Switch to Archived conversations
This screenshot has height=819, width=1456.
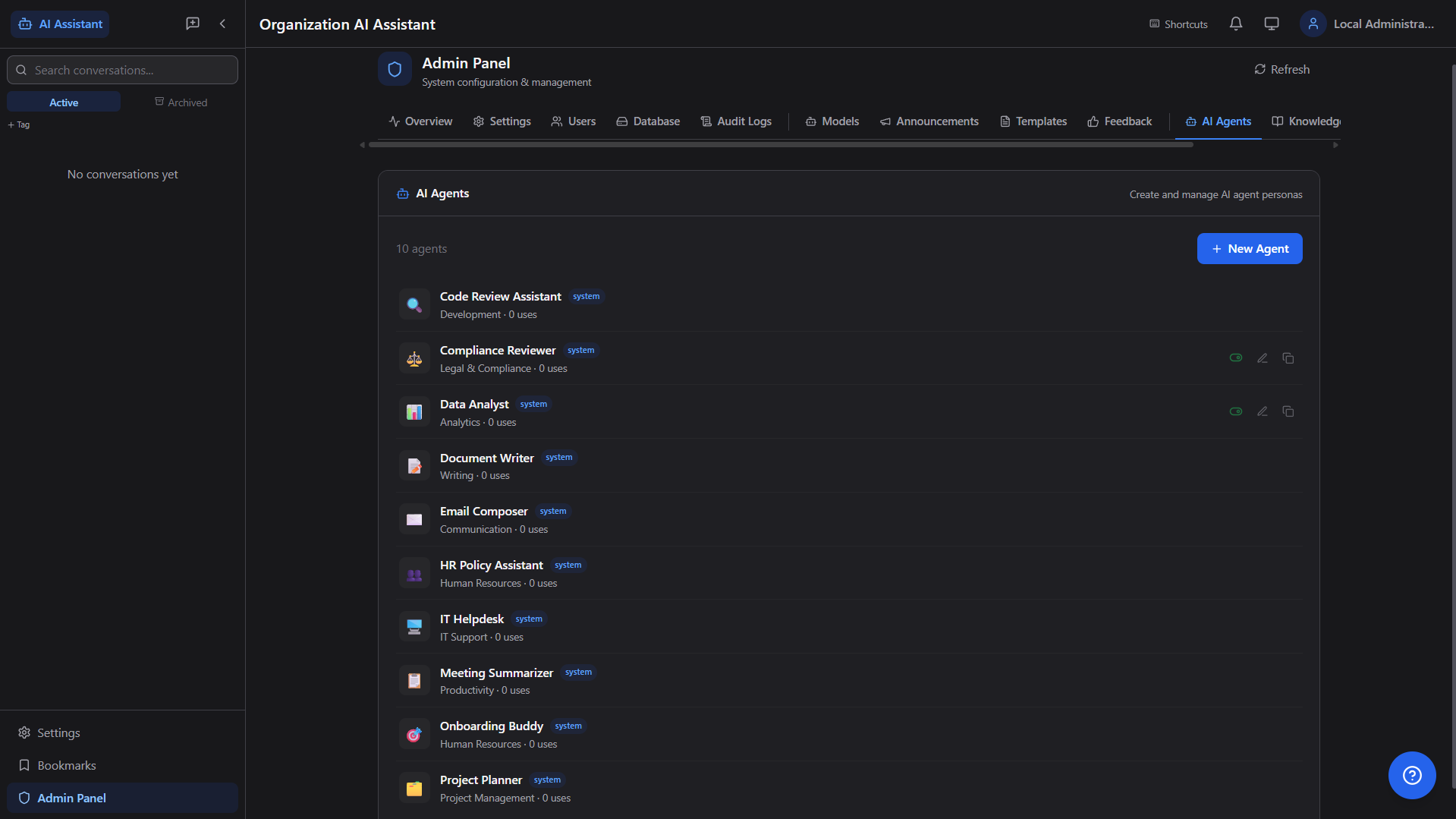point(181,102)
